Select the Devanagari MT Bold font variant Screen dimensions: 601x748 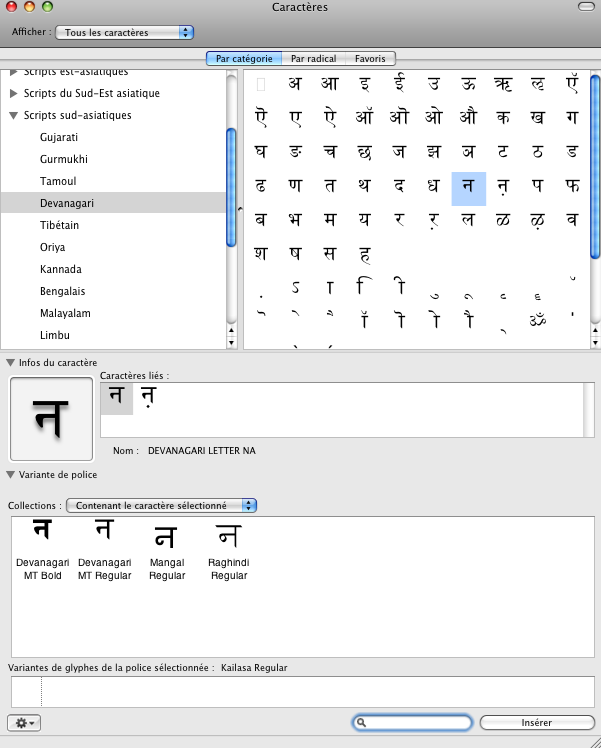[41, 549]
